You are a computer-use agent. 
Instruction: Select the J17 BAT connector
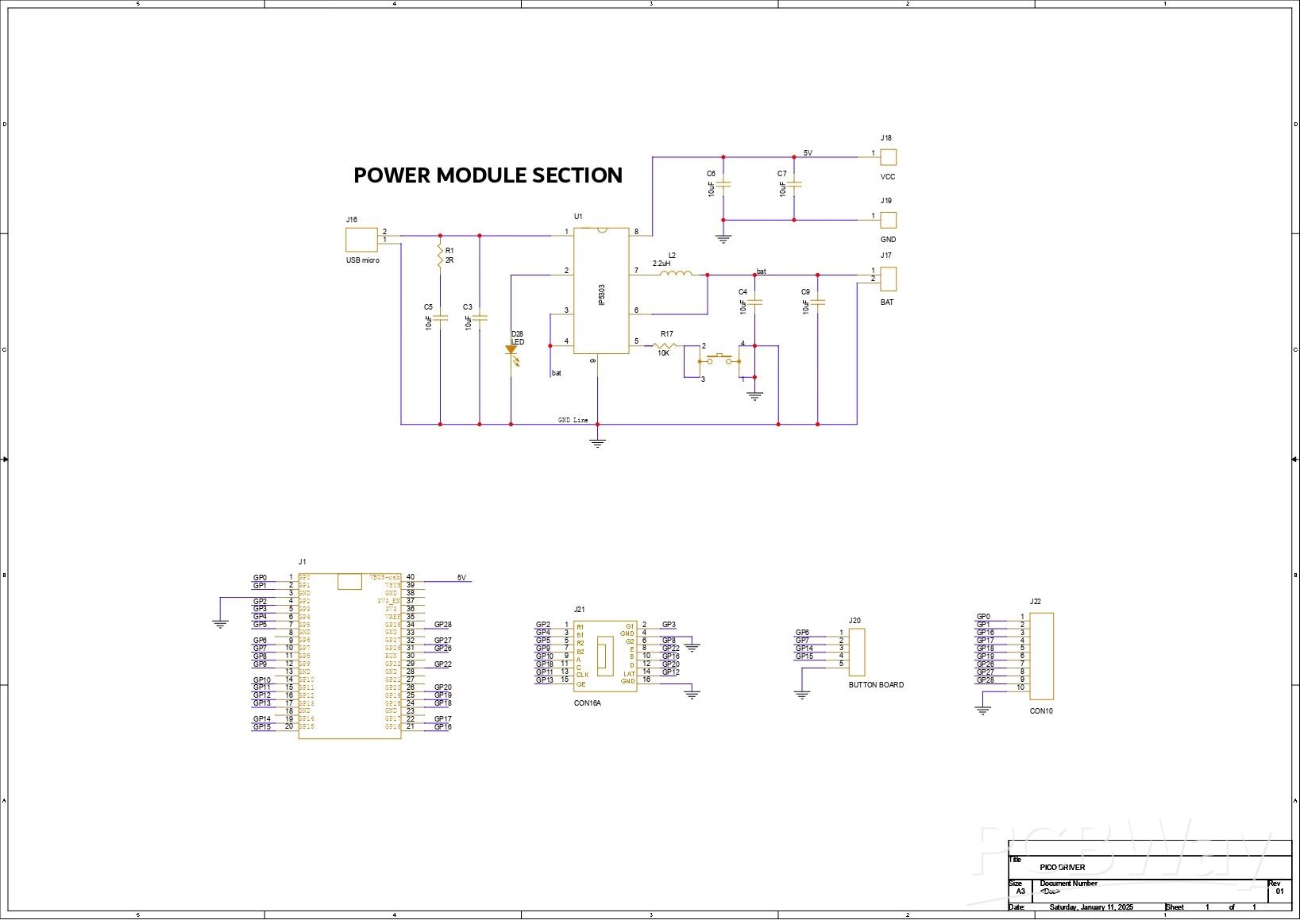click(888, 279)
